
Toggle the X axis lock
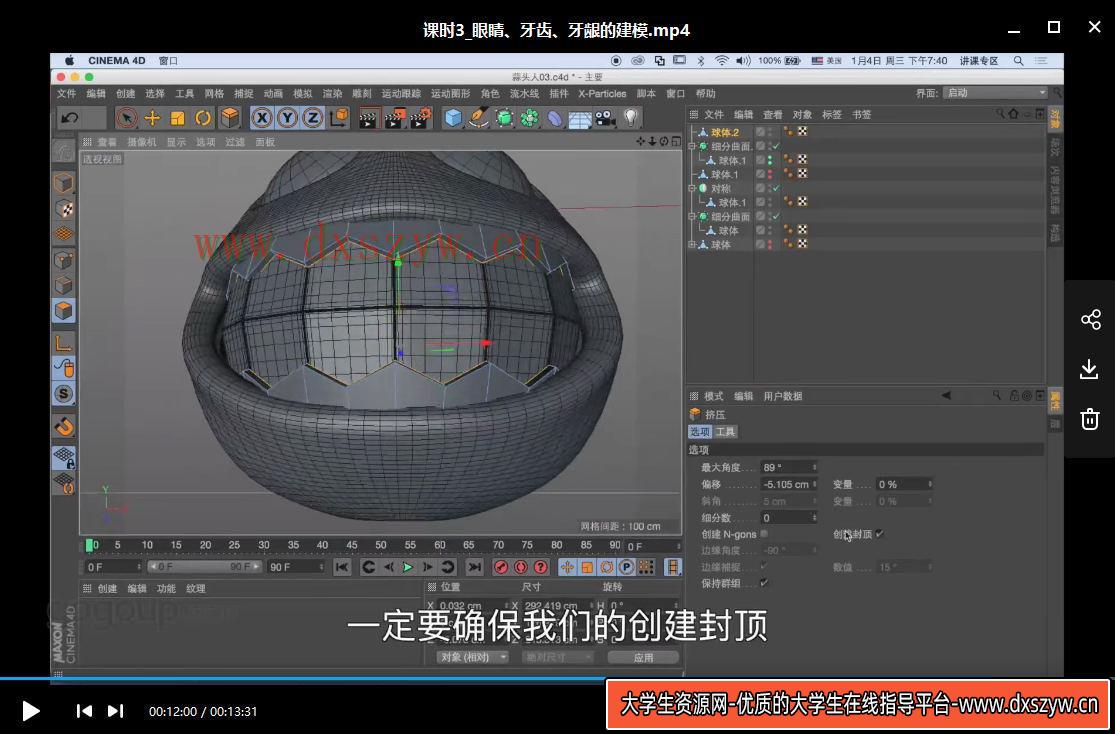(x=262, y=118)
